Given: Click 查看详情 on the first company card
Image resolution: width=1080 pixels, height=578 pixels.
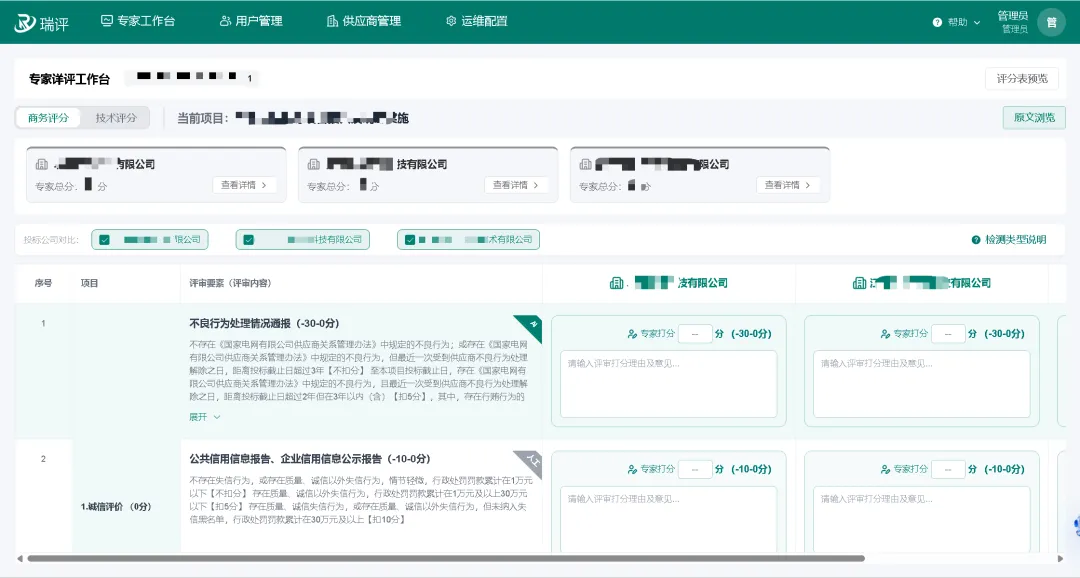Looking at the screenshot, I should 244,185.
